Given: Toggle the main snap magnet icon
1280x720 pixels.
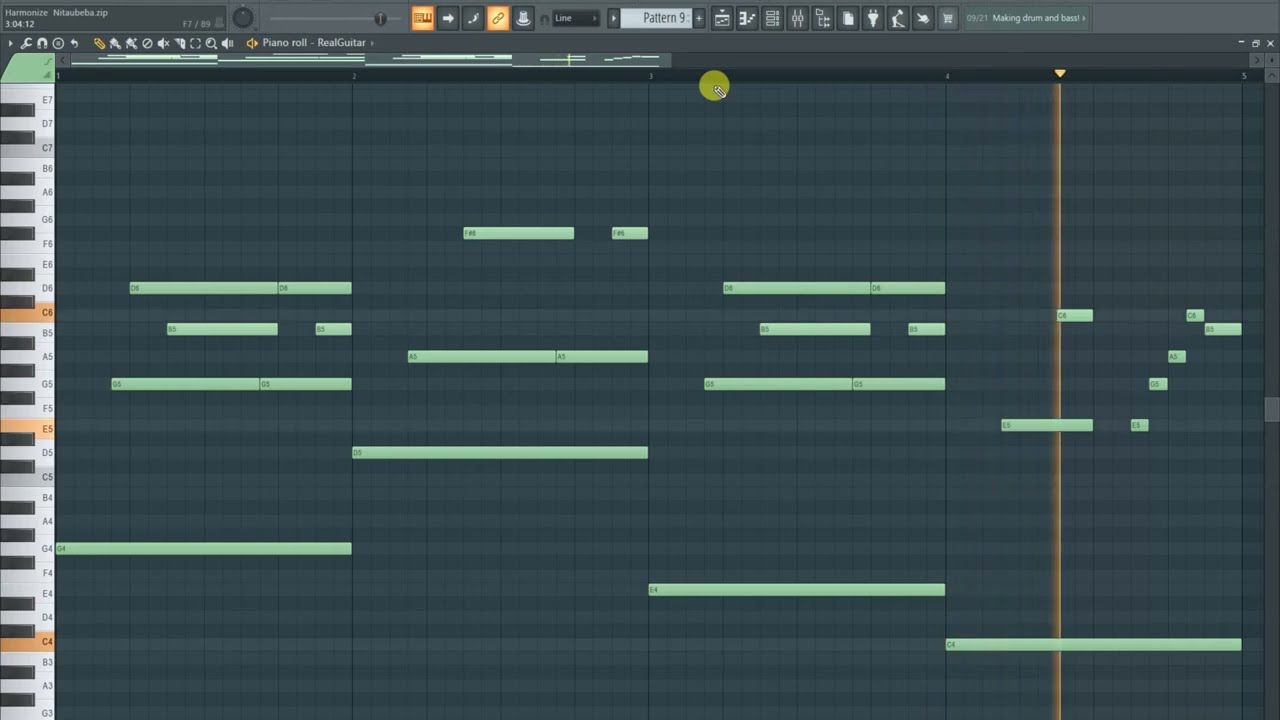Looking at the screenshot, I should pos(545,19).
